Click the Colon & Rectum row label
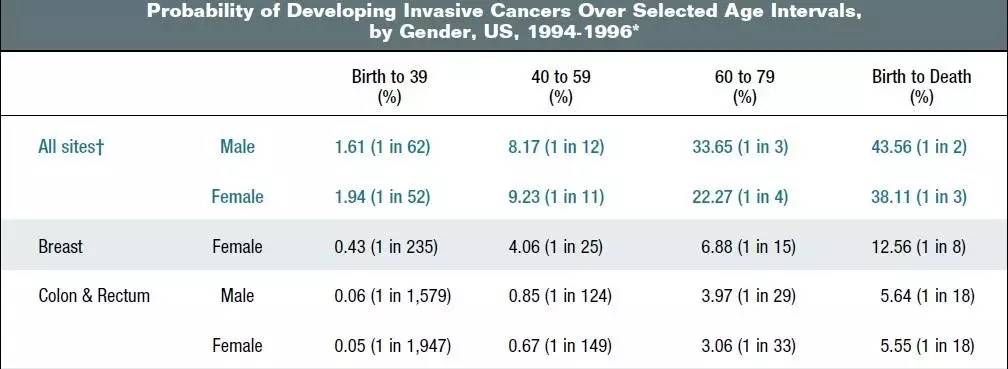 [x=94, y=296]
